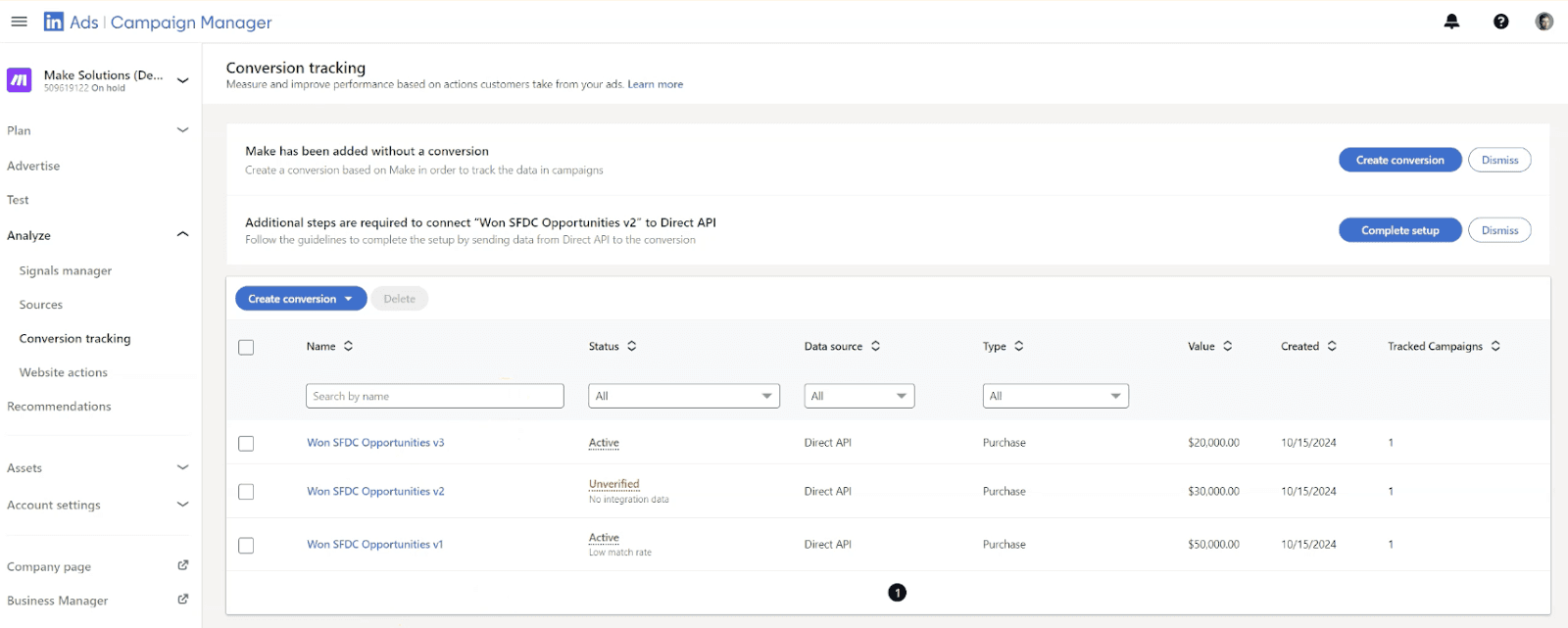Expand the Plan section chevron

[182, 130]
